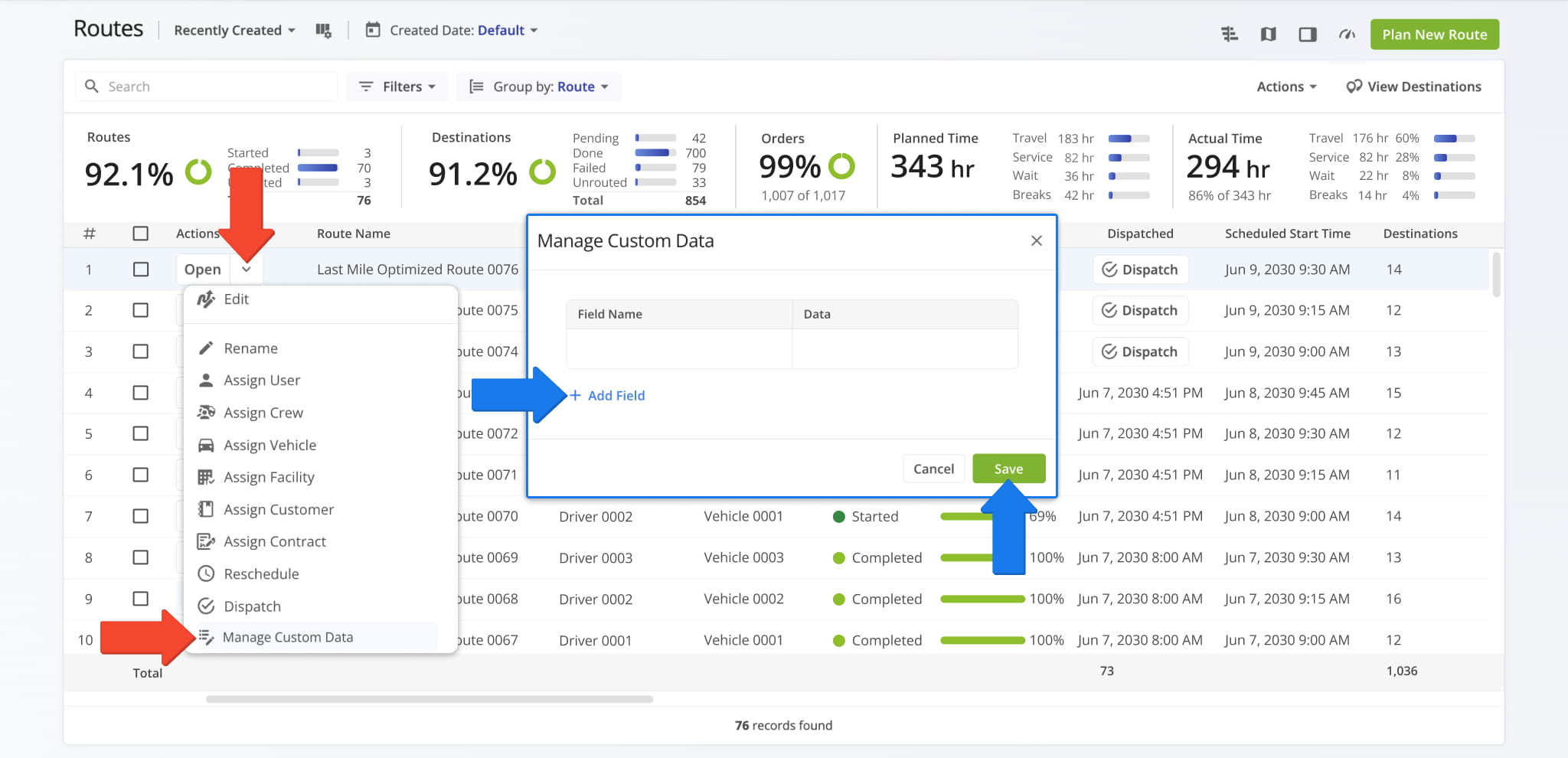Toggle the side panel layout icon
This screenshot has width=1568, height=758.
[x=1307, y=34]
